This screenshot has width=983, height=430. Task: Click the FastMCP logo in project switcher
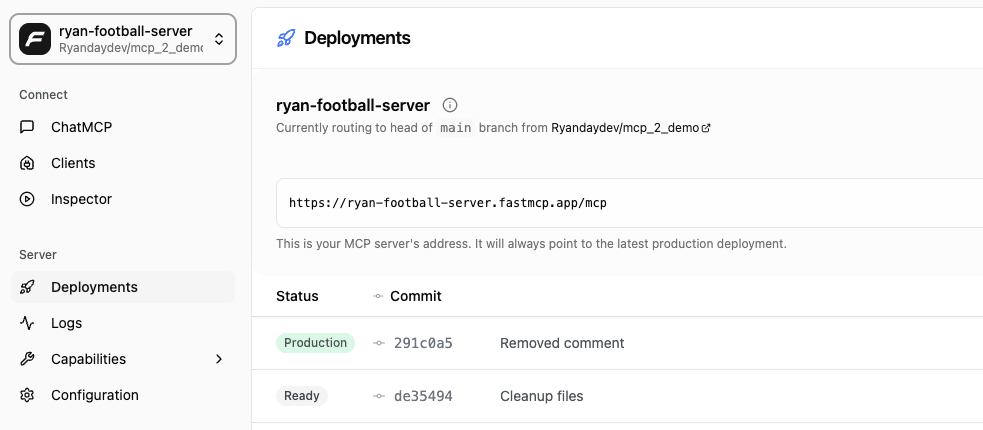(34, 39)
